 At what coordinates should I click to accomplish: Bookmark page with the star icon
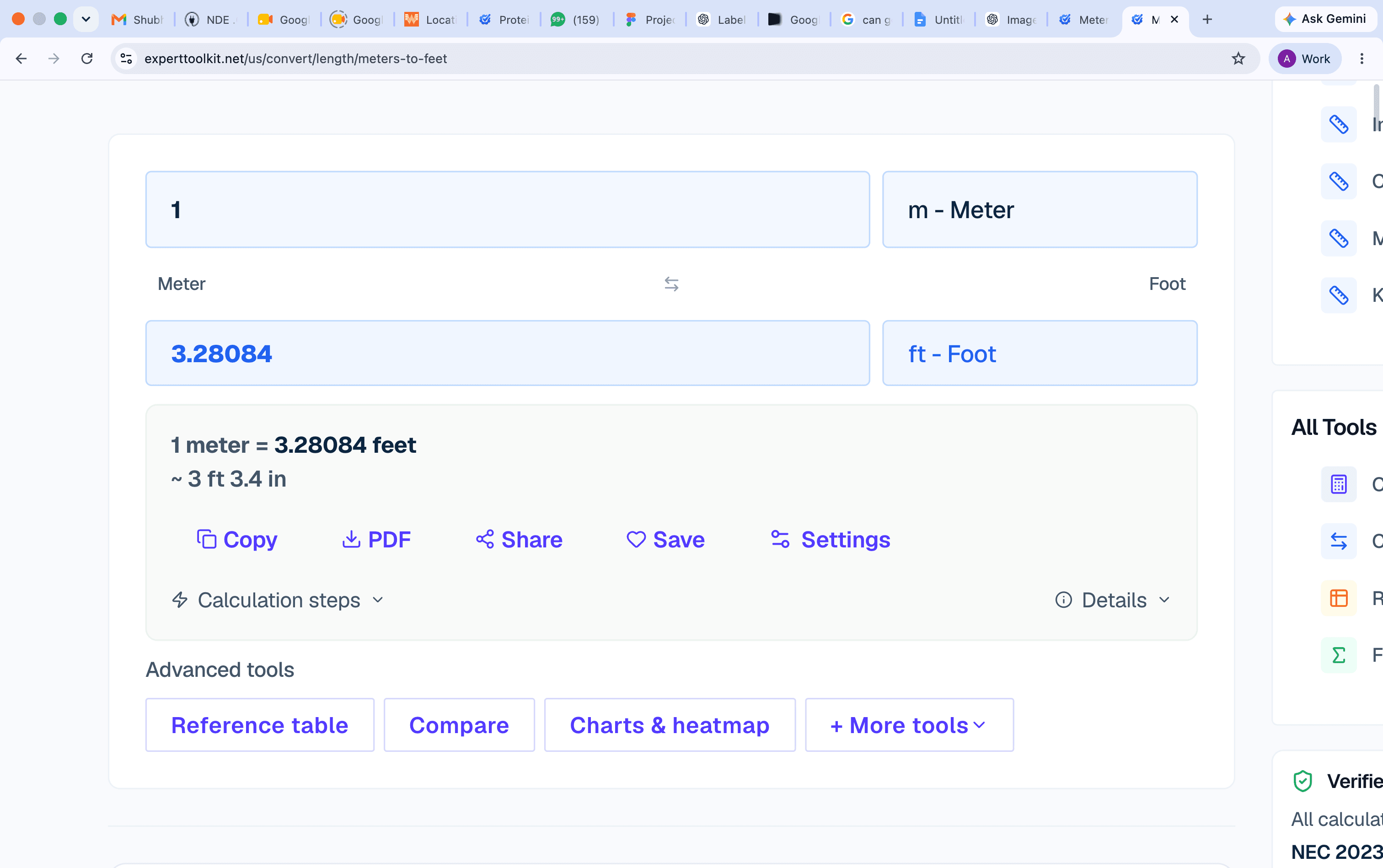(1238, 59)
